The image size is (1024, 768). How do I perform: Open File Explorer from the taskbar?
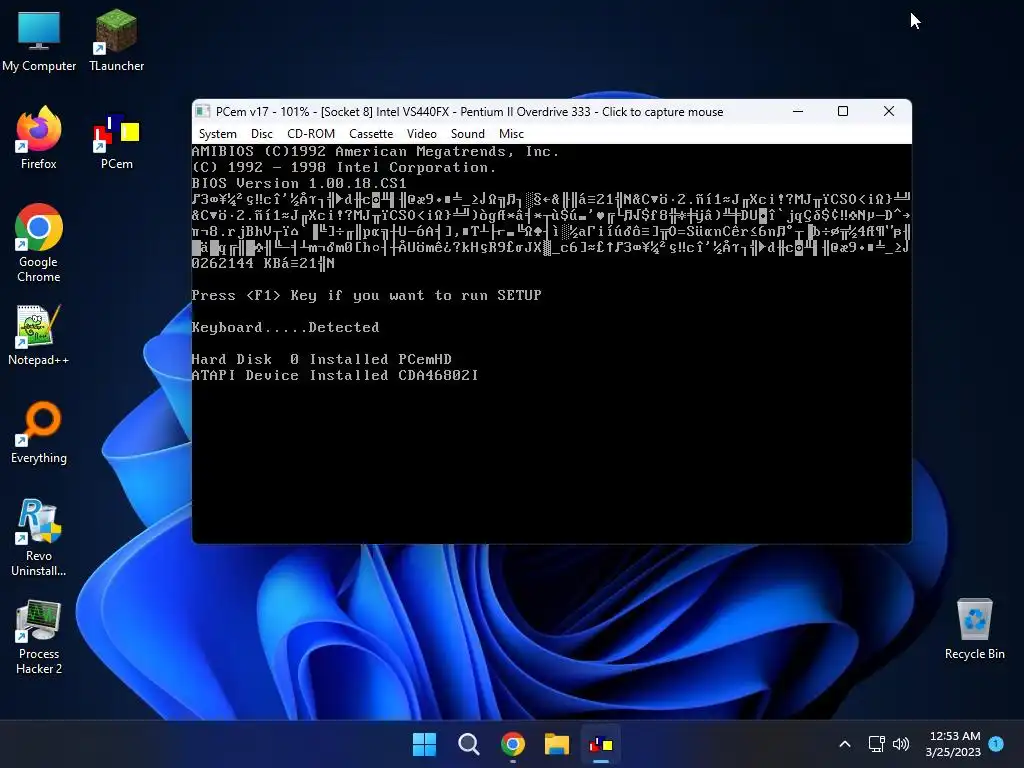coord(556,744)
